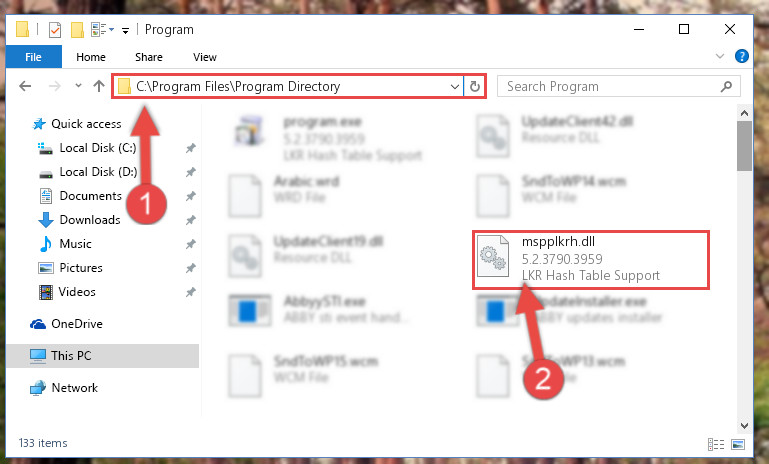Go up one folder level
This screenshot has width=769, height=464.
click(x=99, y=86)
